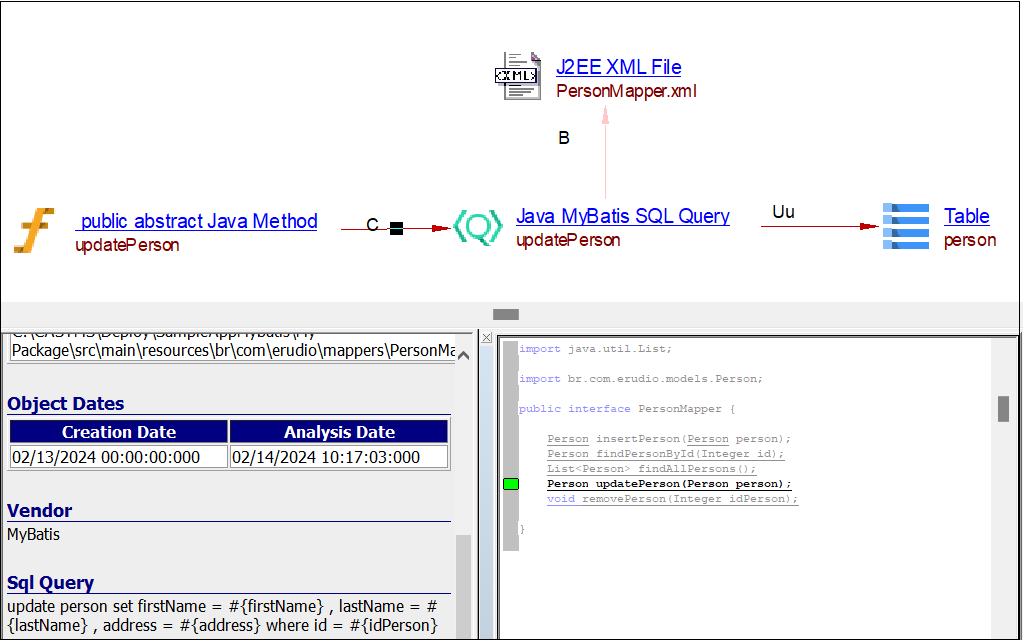Click the person Table icon

(905, 226)
